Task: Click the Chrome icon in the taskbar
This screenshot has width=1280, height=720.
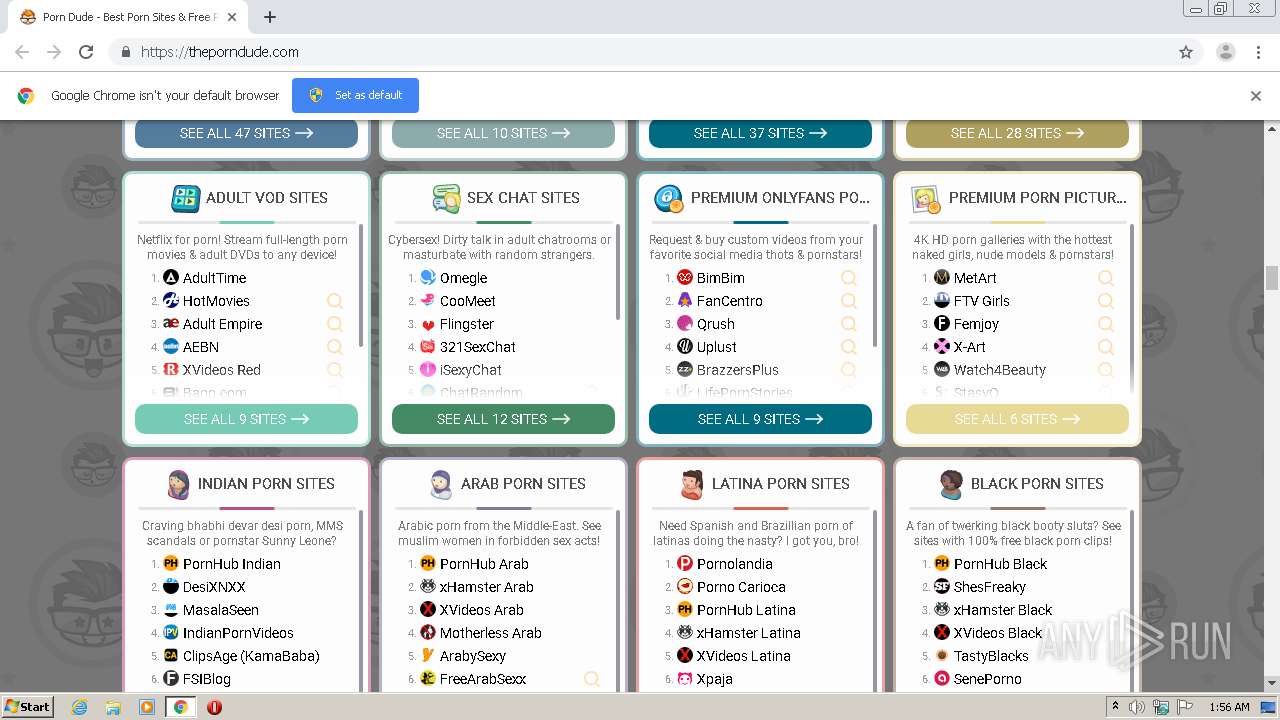Action: (x=180, y=707)
